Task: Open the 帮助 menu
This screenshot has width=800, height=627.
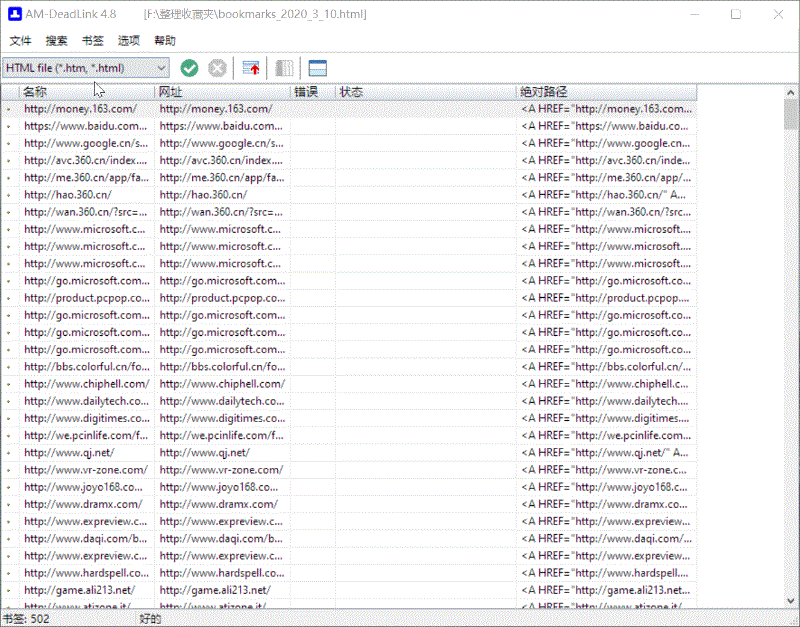Action: tap(165, 41)
